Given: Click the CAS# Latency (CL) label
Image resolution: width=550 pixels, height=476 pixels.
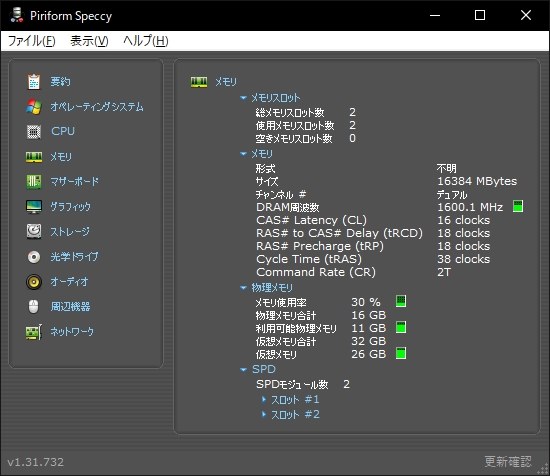Looking at the screenshot, I should (311, 220).
